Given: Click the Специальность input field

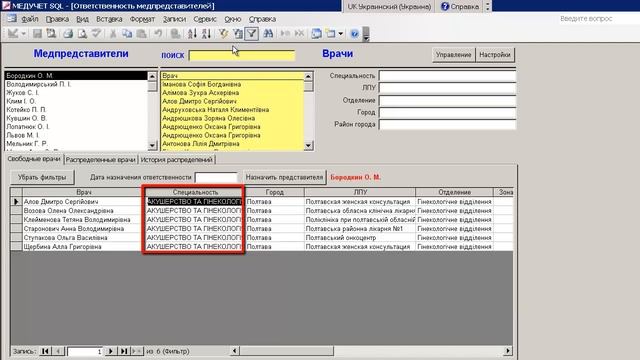Looking at the screenshot, I should point(447,76).
